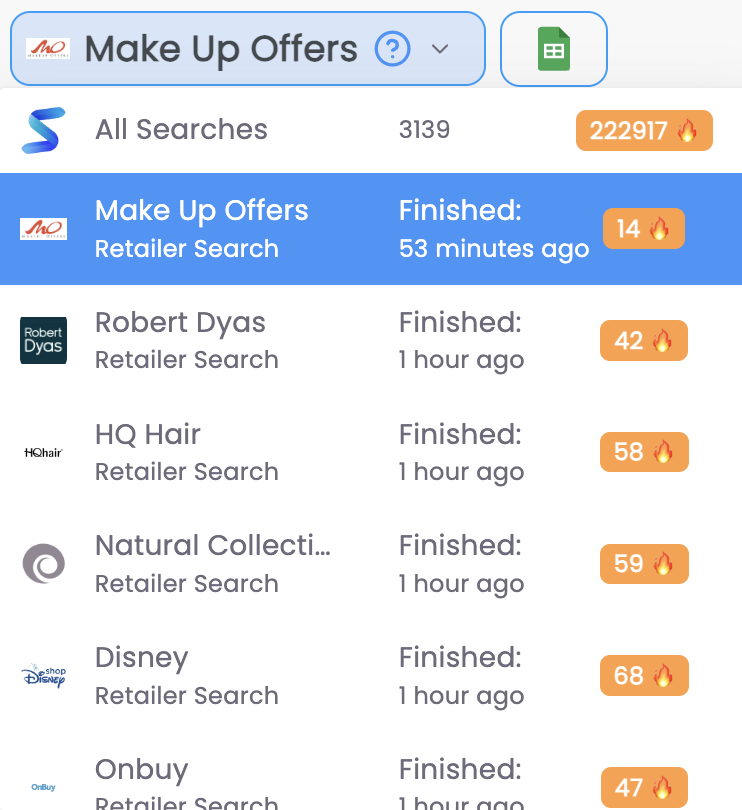Choose the All Searches entry

pyautogui.click(x=371, y=130)
